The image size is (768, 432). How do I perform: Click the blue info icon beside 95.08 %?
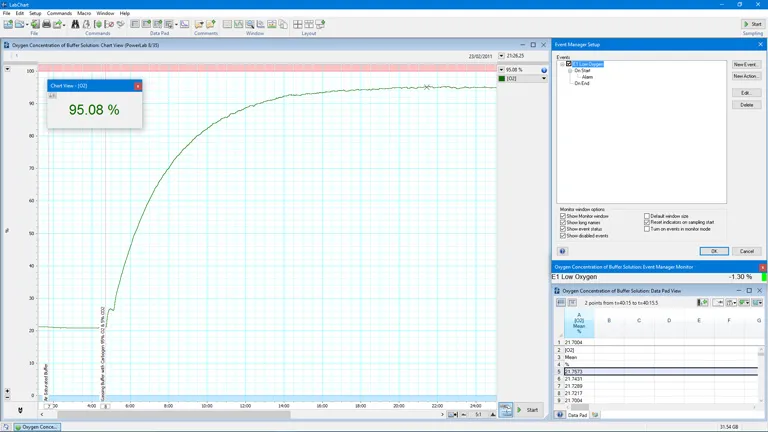544,70
